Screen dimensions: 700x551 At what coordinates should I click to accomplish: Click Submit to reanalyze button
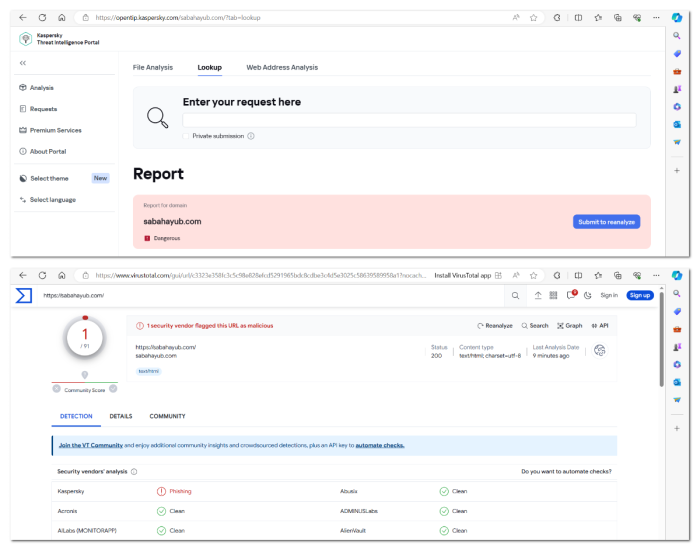(x=606, y=222)
